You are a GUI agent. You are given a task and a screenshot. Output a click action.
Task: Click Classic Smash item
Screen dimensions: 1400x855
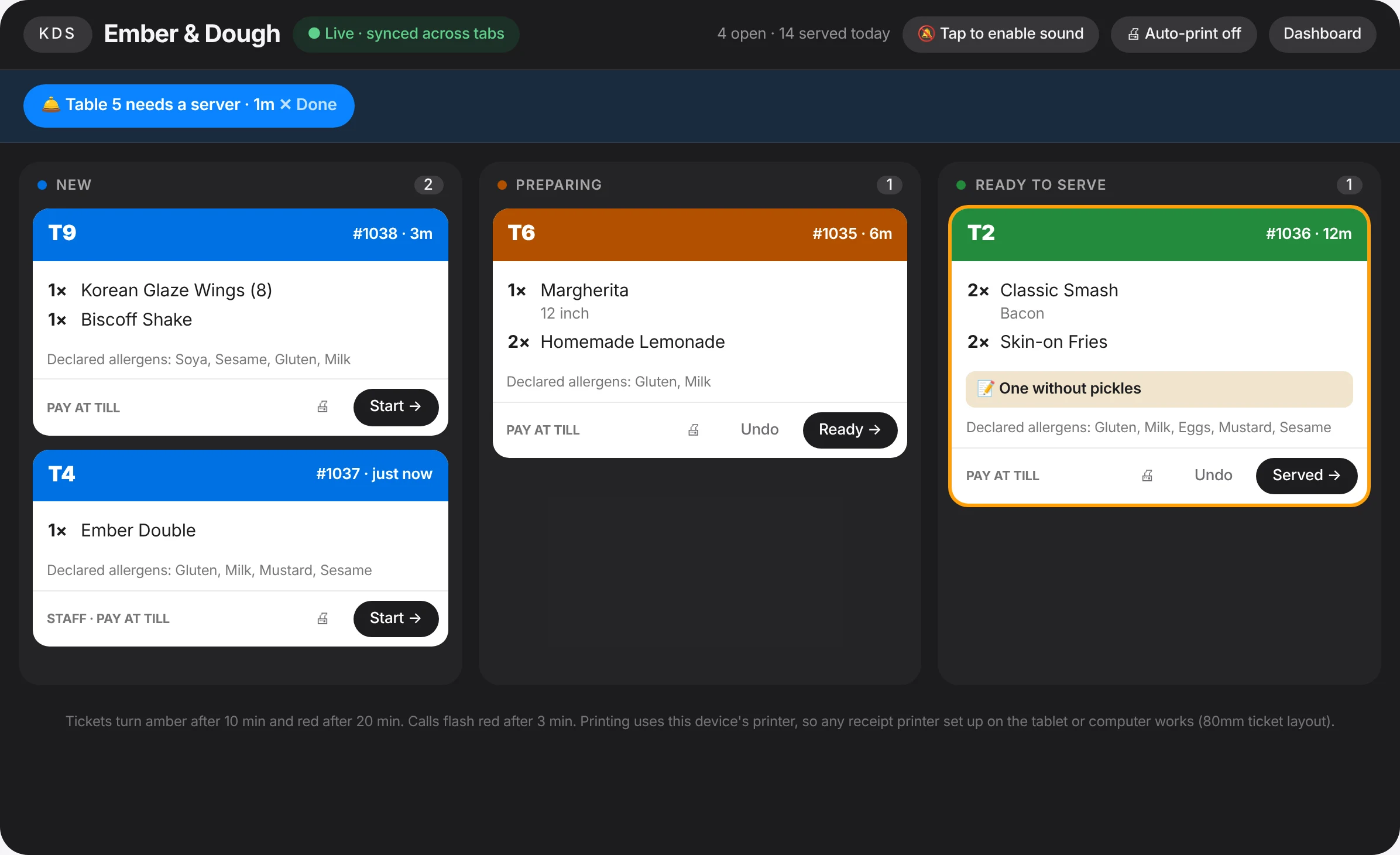point(1059,290)
